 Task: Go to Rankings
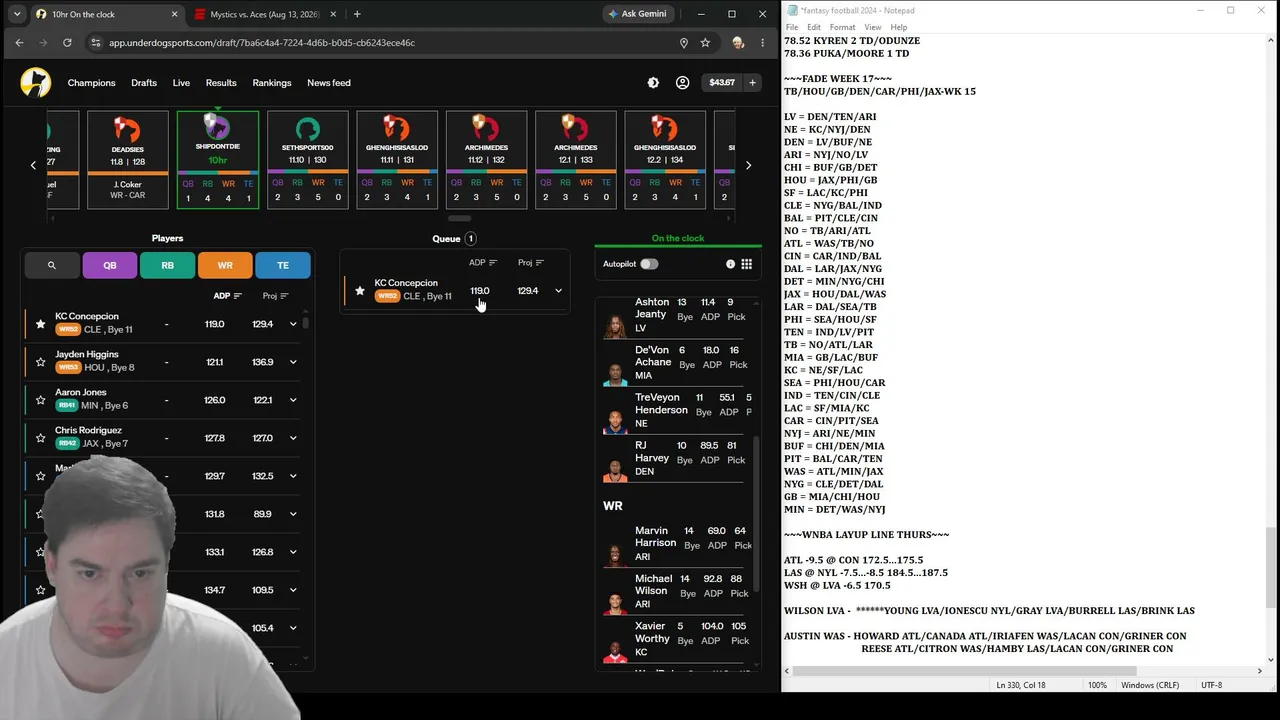coord(272,83)
